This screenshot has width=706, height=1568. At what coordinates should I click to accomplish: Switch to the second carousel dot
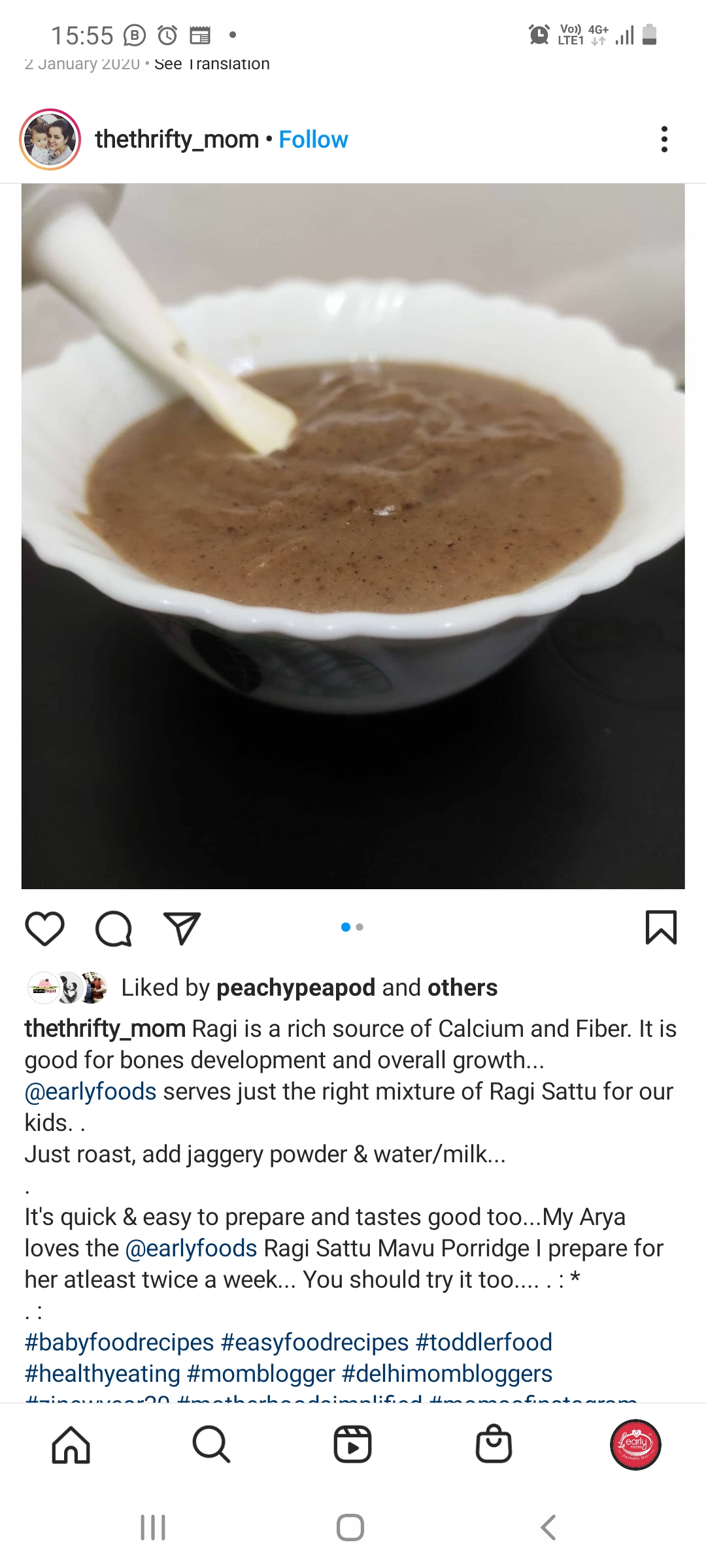[360, 927]
